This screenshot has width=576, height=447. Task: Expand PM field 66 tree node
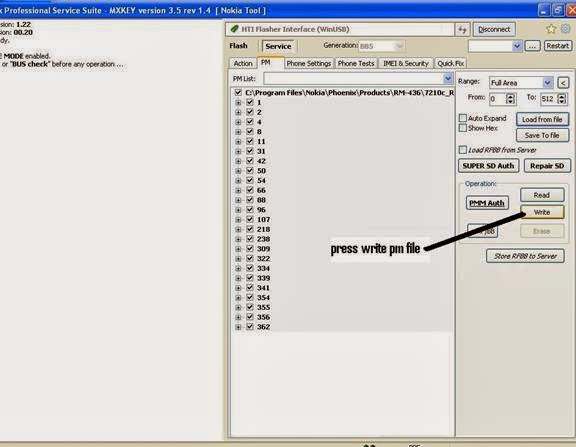click(x=238, y=190)
